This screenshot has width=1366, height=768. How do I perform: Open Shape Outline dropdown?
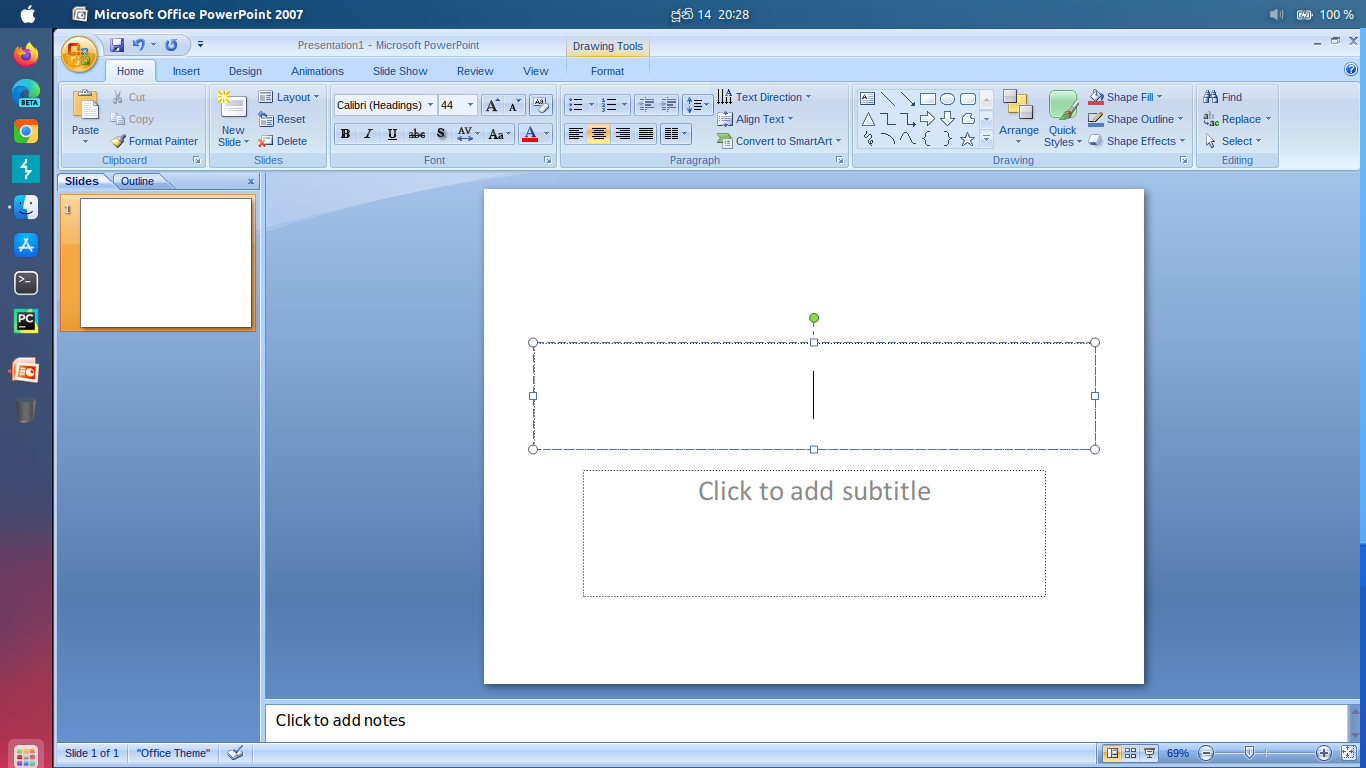pyautogui.click(x=1136, y=119)
